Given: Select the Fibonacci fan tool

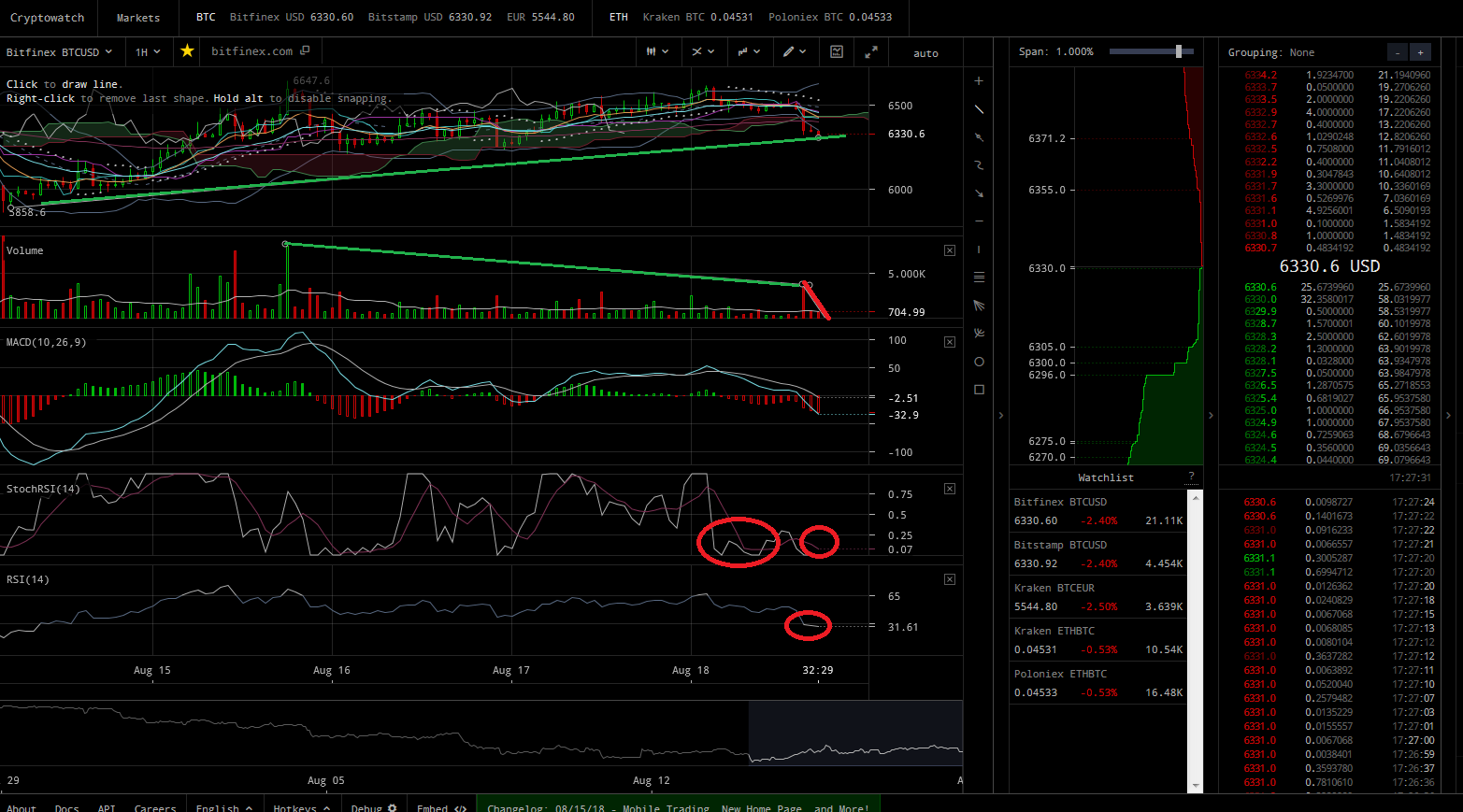Looking at the screenshot, I should click(x=979, y=306).
